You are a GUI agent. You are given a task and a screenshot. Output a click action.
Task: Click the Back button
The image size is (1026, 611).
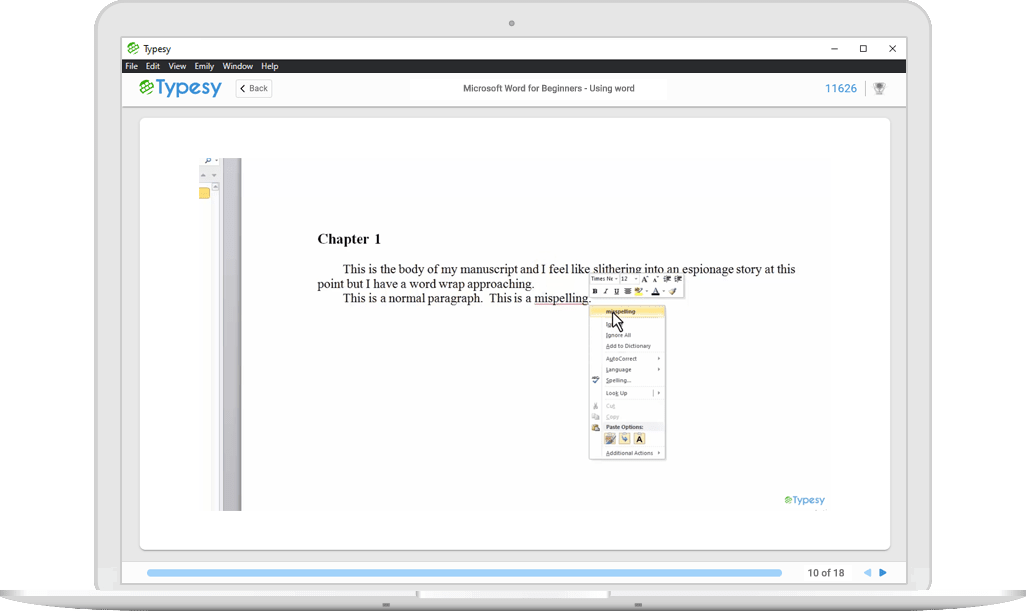(254, 88)
